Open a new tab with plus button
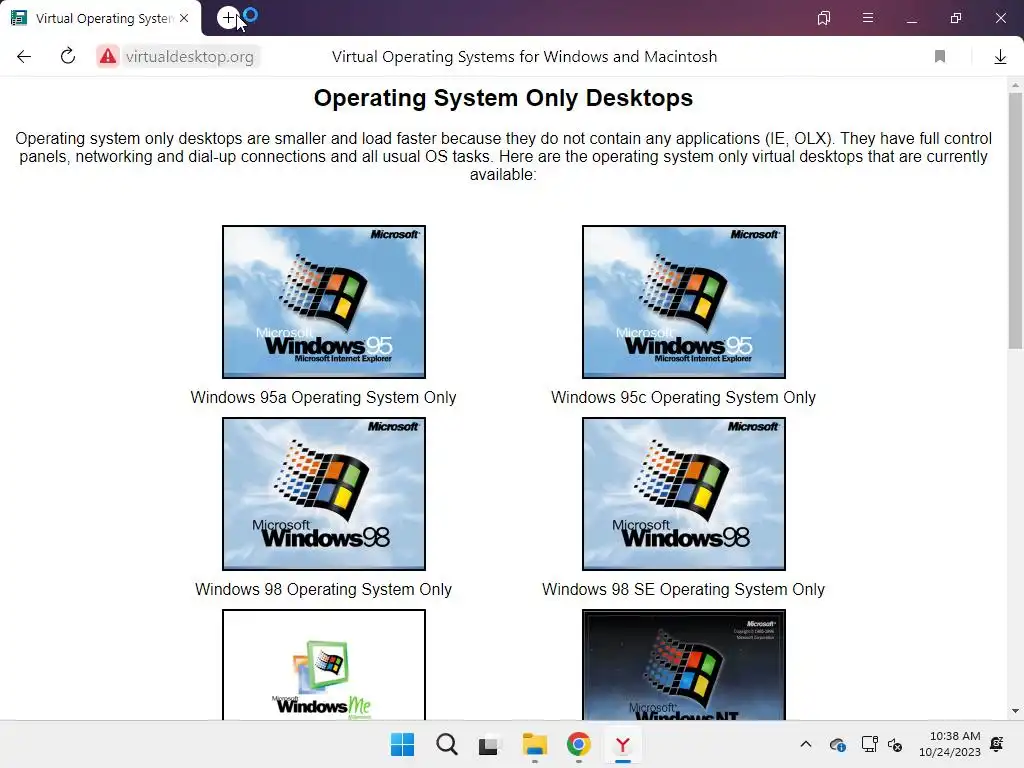 tap(228, 18)
